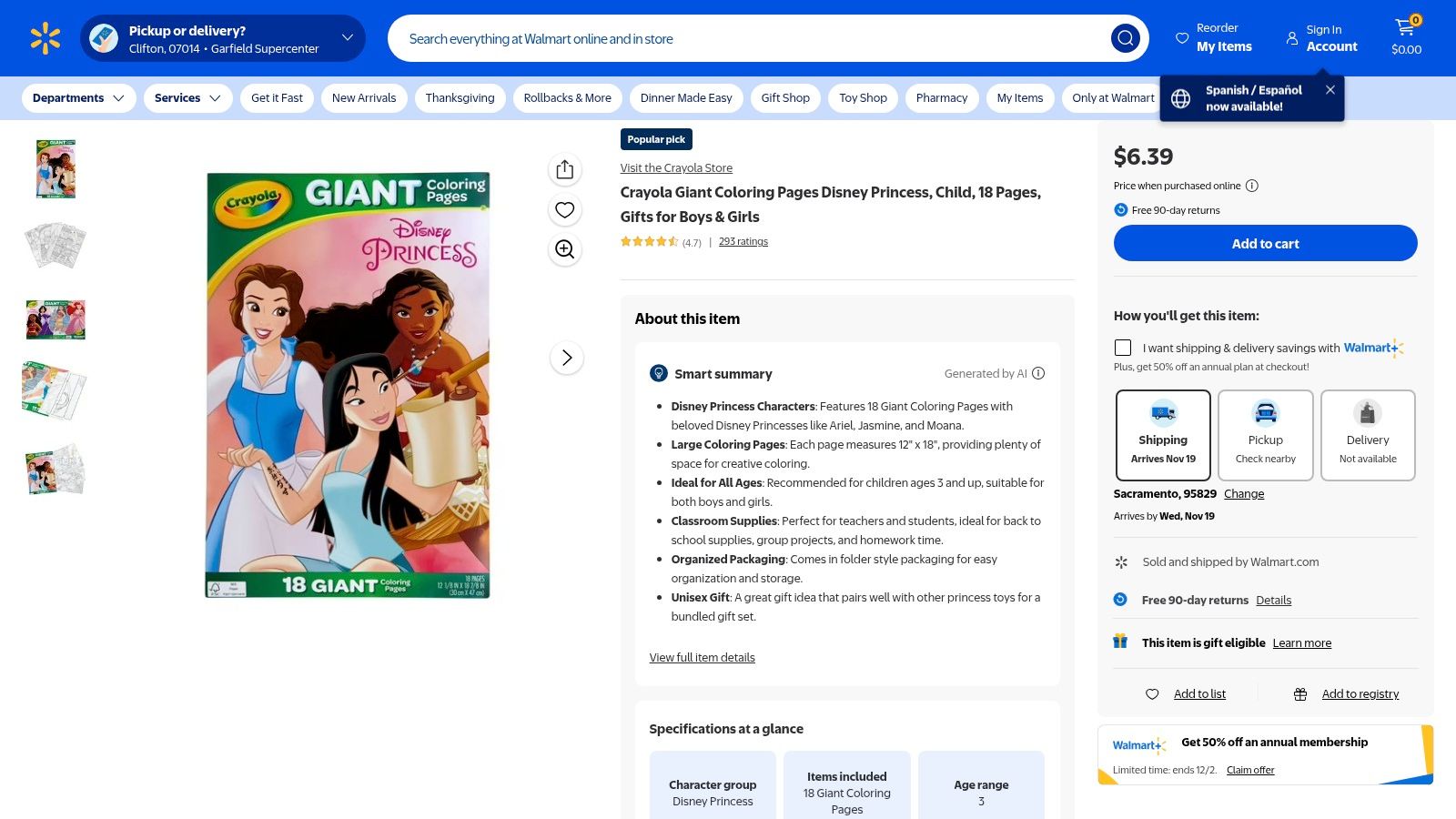Go to the Toy Shop
The height and width of the screenshot is (819, 1456).
coord(862,97)
